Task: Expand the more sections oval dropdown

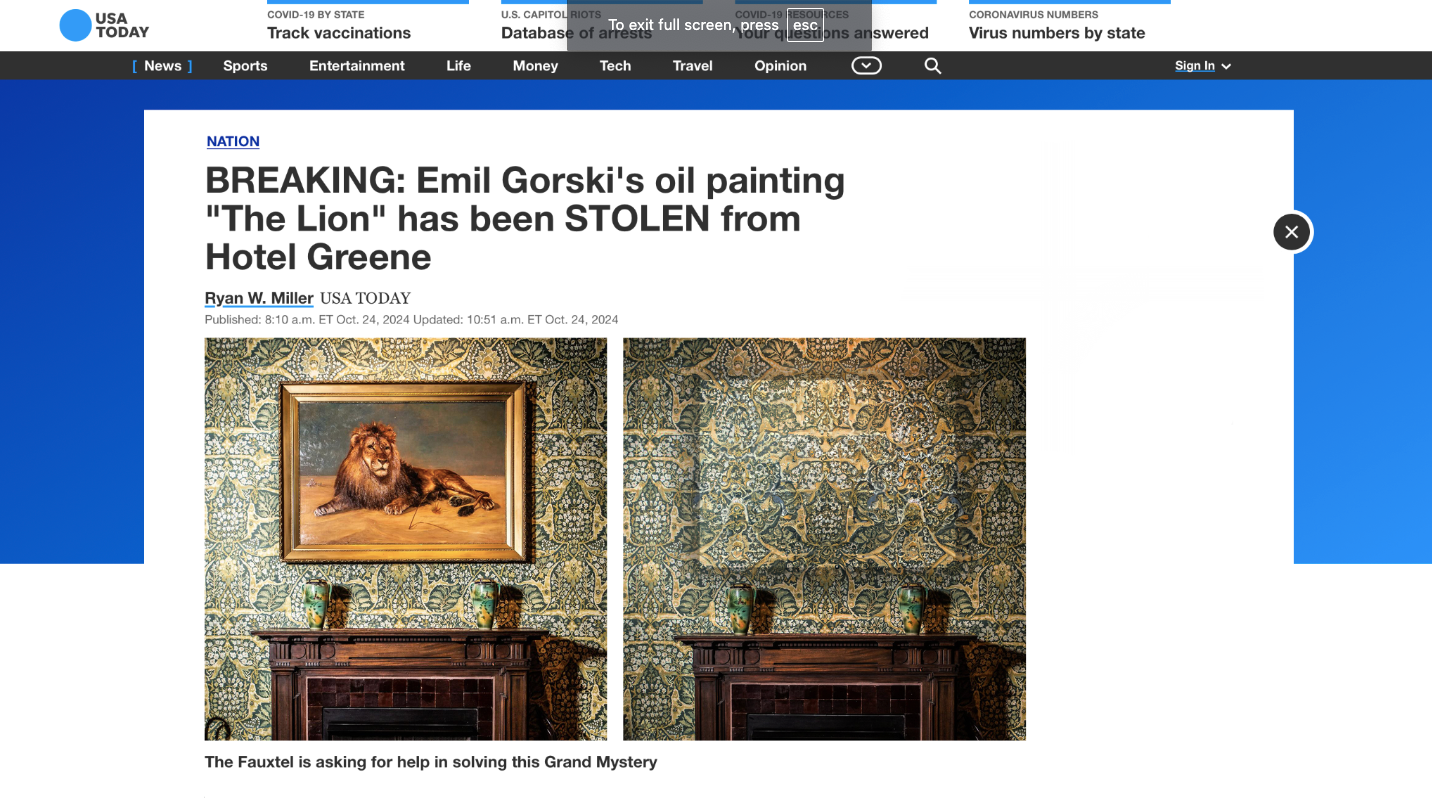Action: coord(866,66)
